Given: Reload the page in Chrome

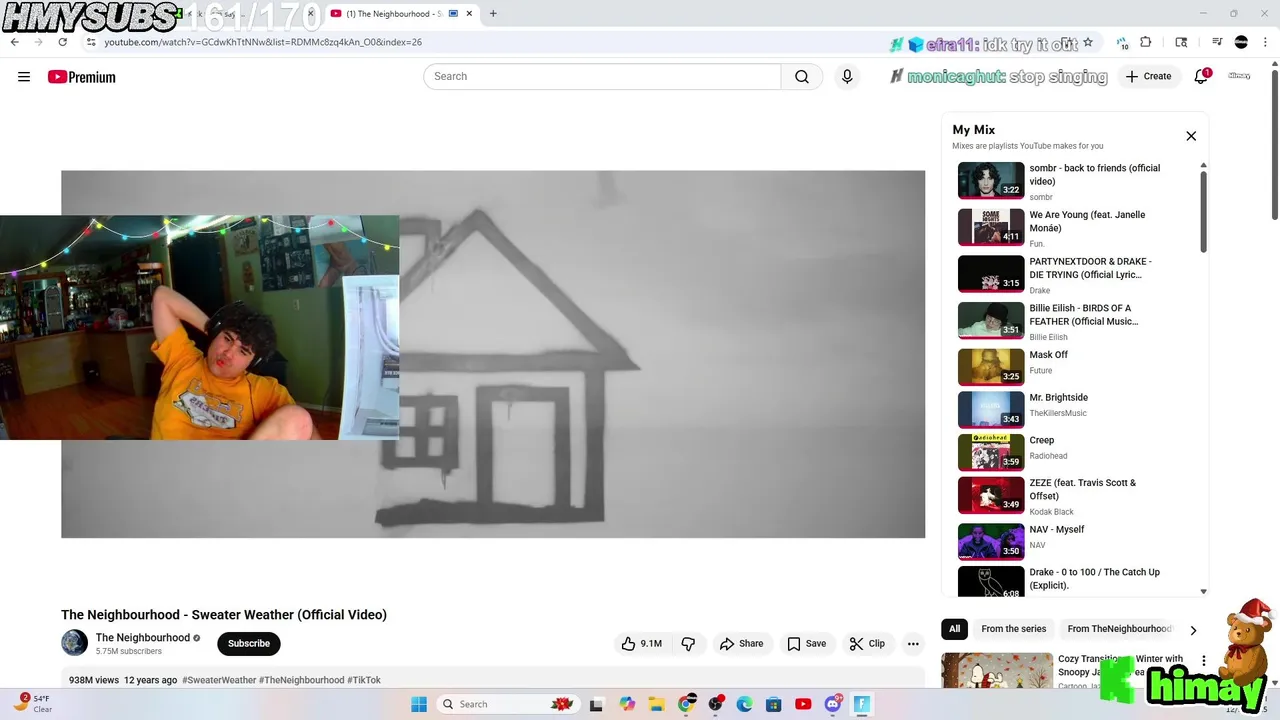Looking at the screenshot, I should [x=63, y=42].
